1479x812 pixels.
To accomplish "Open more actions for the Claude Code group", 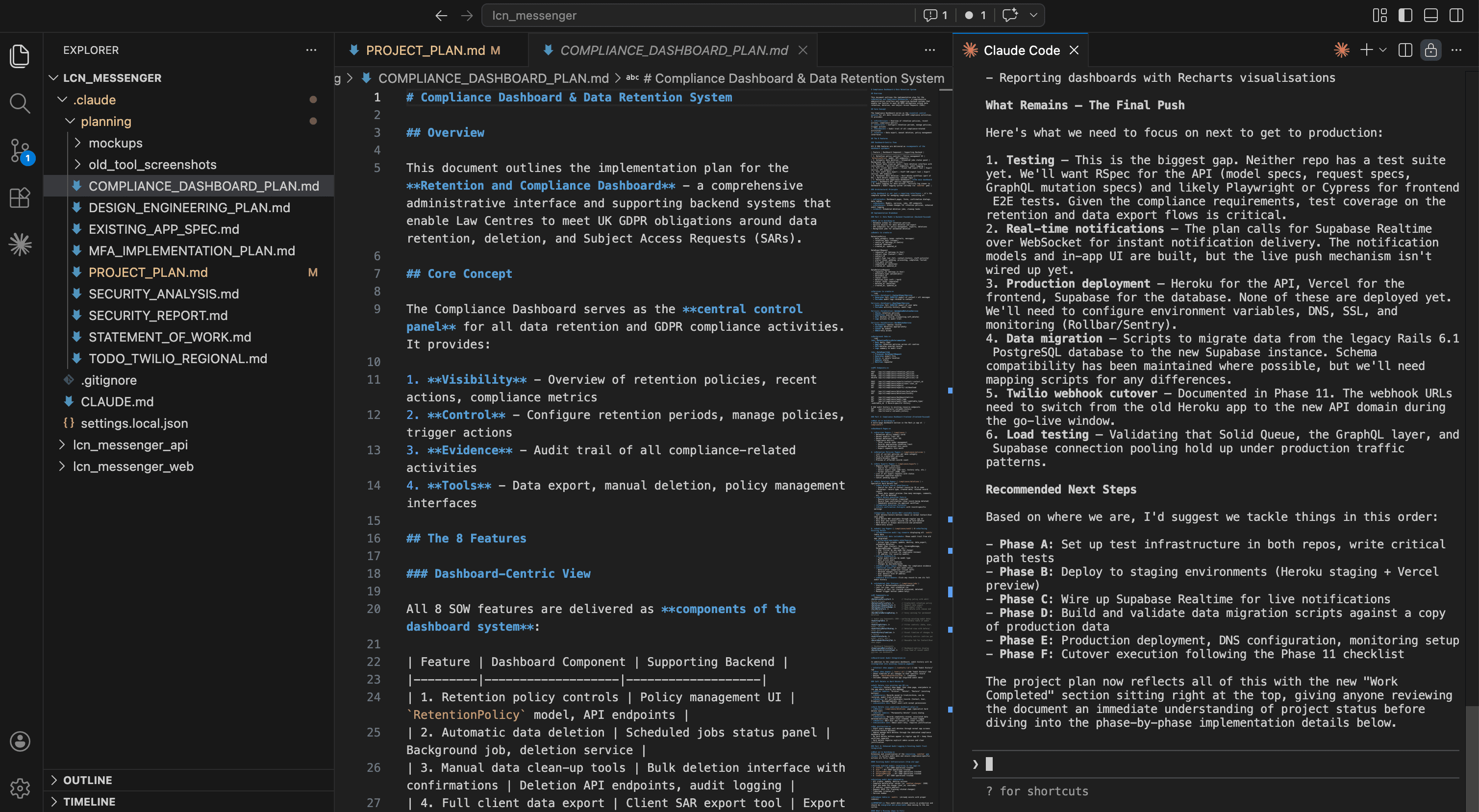I will click(x=1456, y=50).
